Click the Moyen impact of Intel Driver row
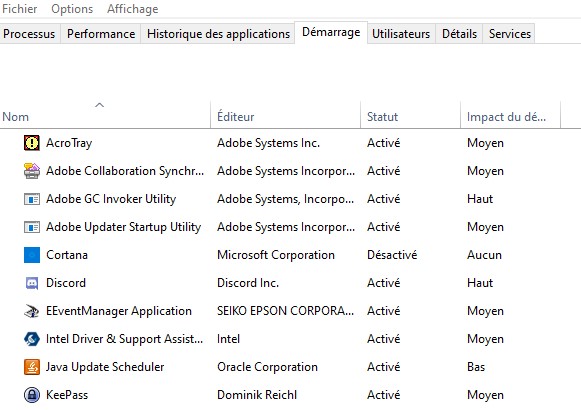 (x=485, y=339)
